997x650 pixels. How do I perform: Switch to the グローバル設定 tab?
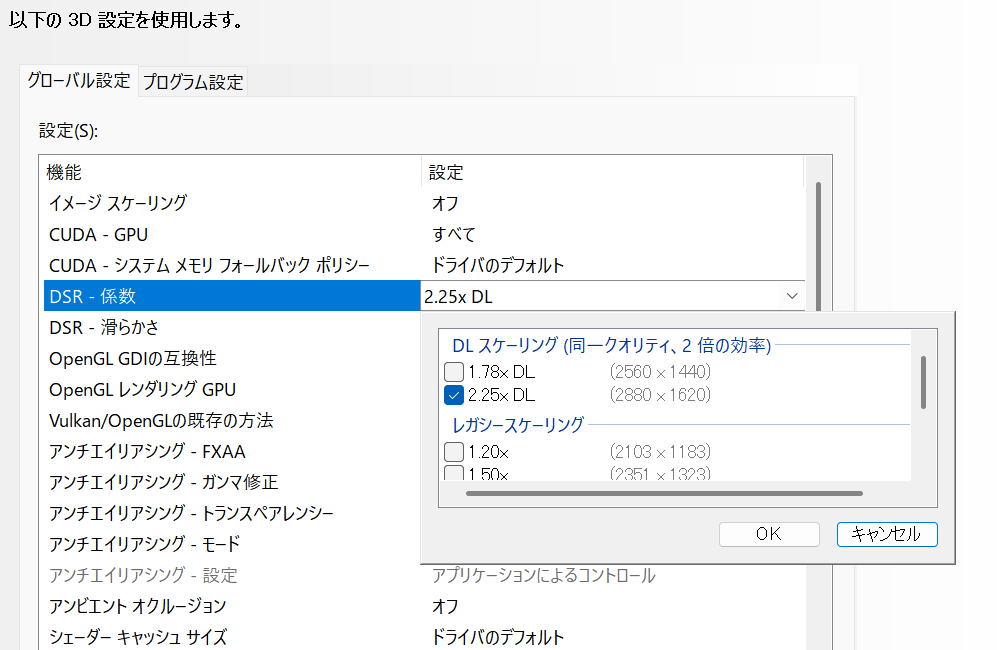click(x=78, y=81)
